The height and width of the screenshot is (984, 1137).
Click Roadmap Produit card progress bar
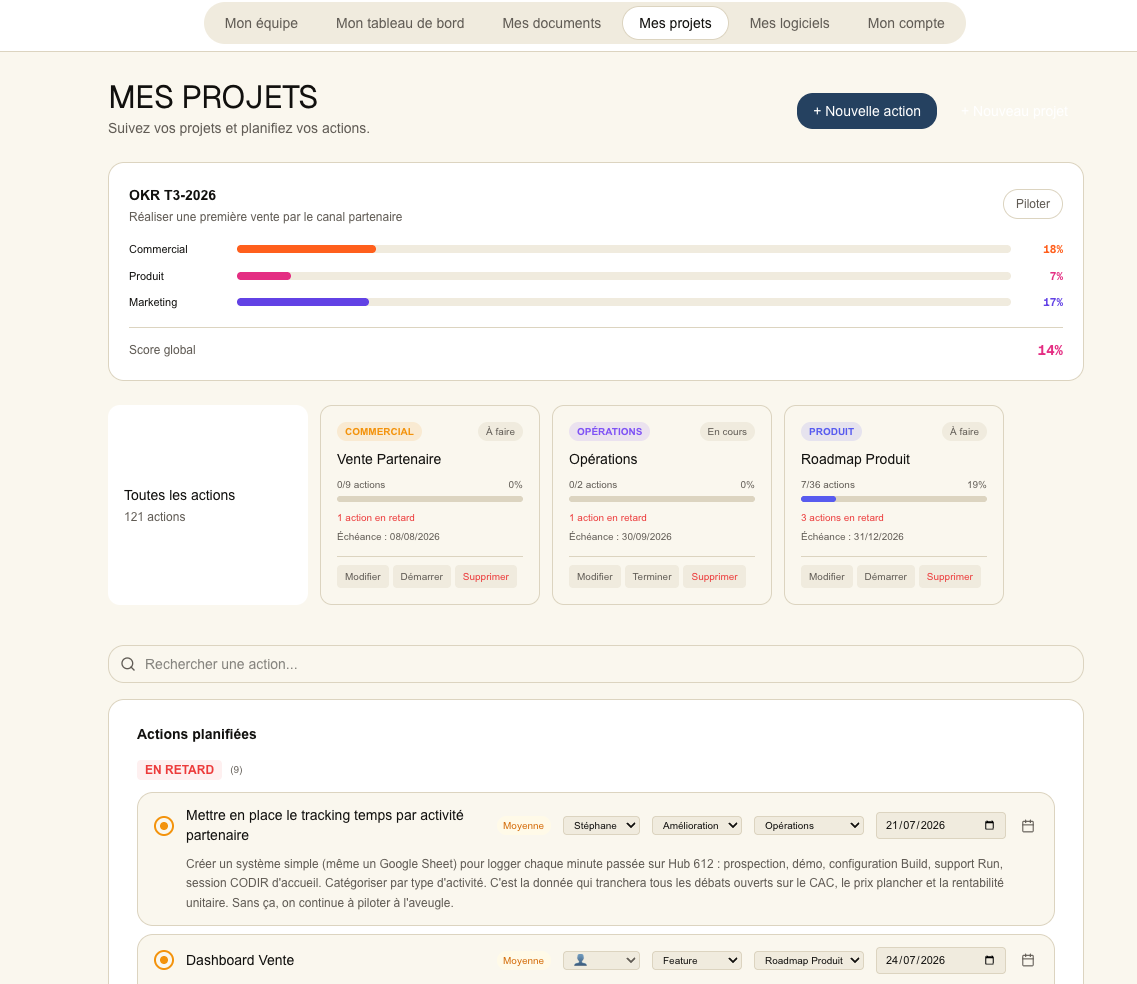click(x=893, y=499)
